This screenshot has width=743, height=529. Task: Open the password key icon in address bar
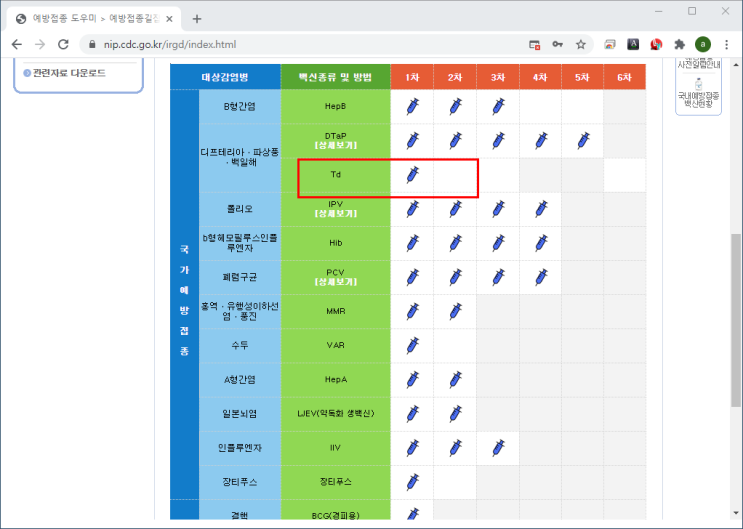(557, 45)
